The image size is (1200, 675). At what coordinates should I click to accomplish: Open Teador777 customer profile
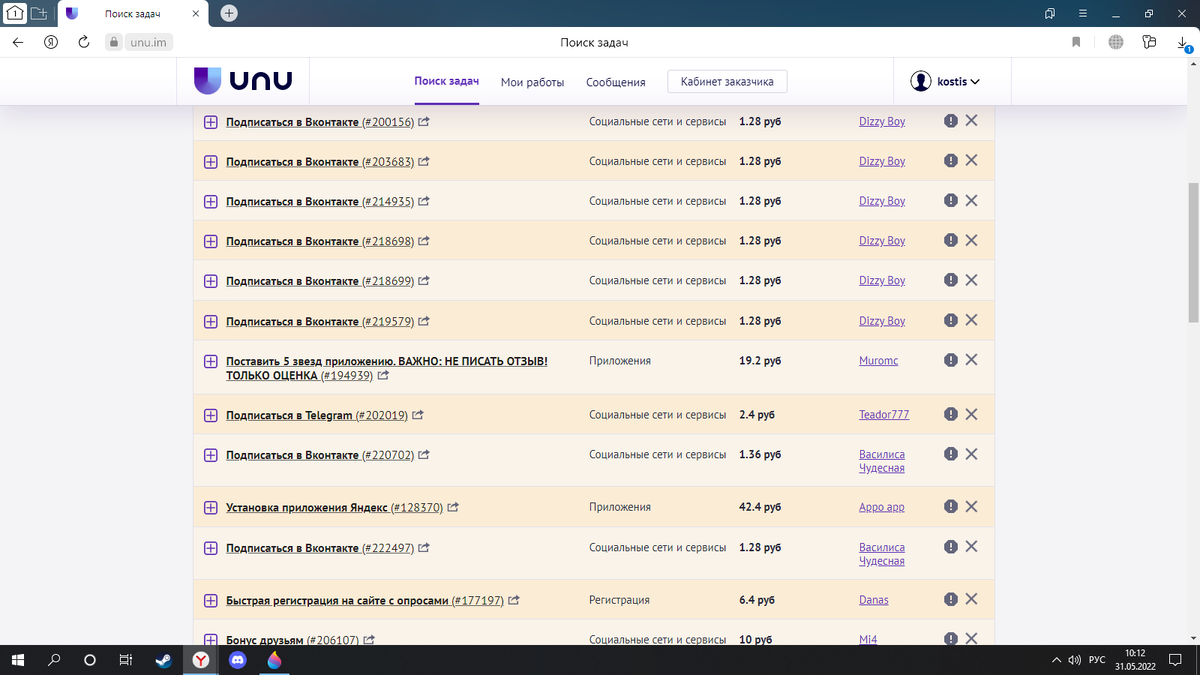point(884,414)
